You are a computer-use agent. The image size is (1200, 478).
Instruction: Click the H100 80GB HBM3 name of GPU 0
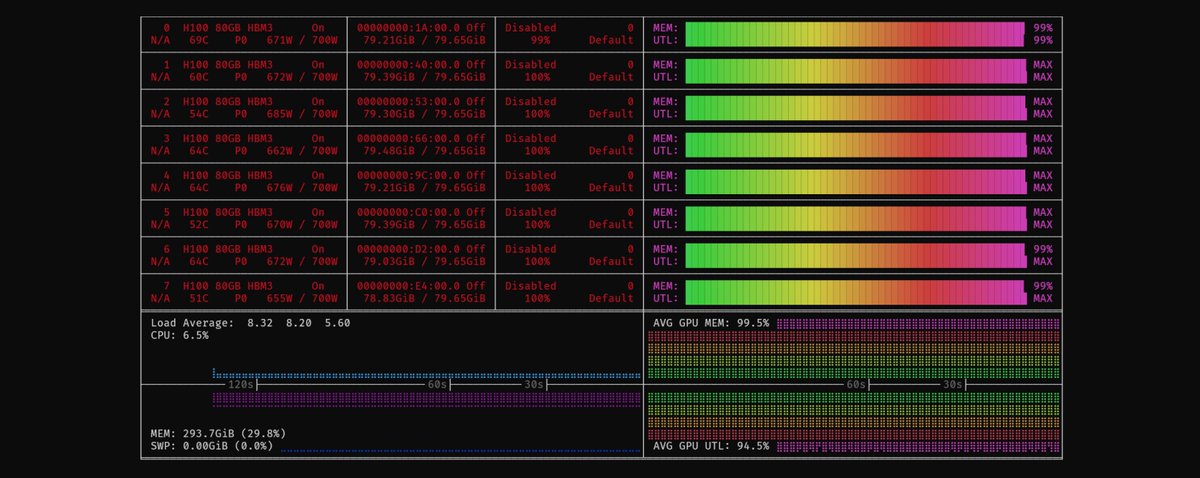pyautogui.click(x=228, y=28)
